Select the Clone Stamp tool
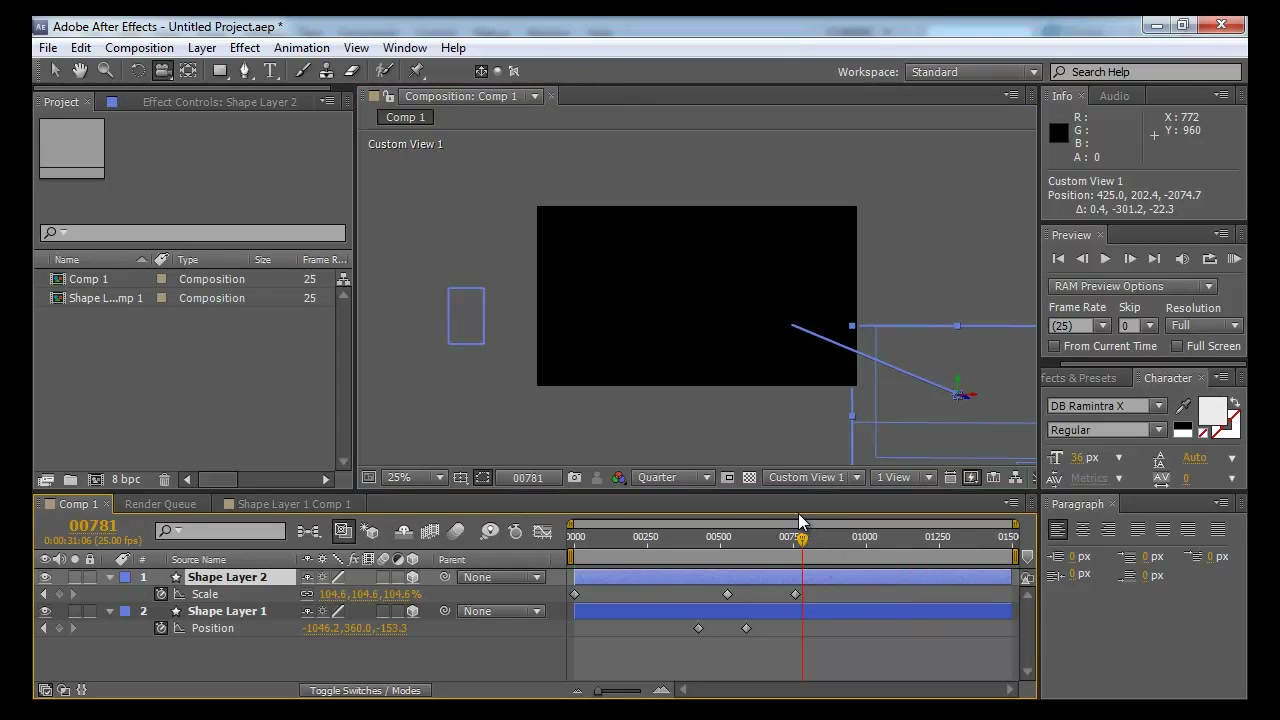The height and width of the screenshot is (720, 1280). [326, 71]
